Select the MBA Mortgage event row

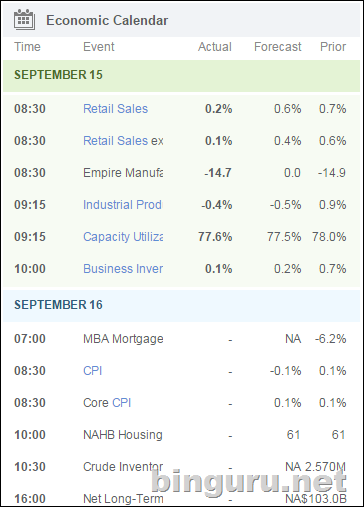coord(181,339)
